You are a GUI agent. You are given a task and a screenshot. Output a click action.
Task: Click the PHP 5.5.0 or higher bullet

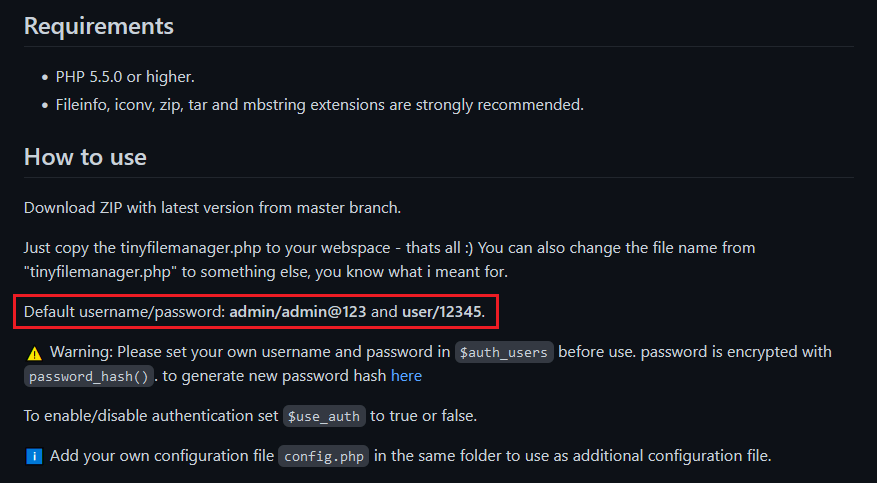125,77
